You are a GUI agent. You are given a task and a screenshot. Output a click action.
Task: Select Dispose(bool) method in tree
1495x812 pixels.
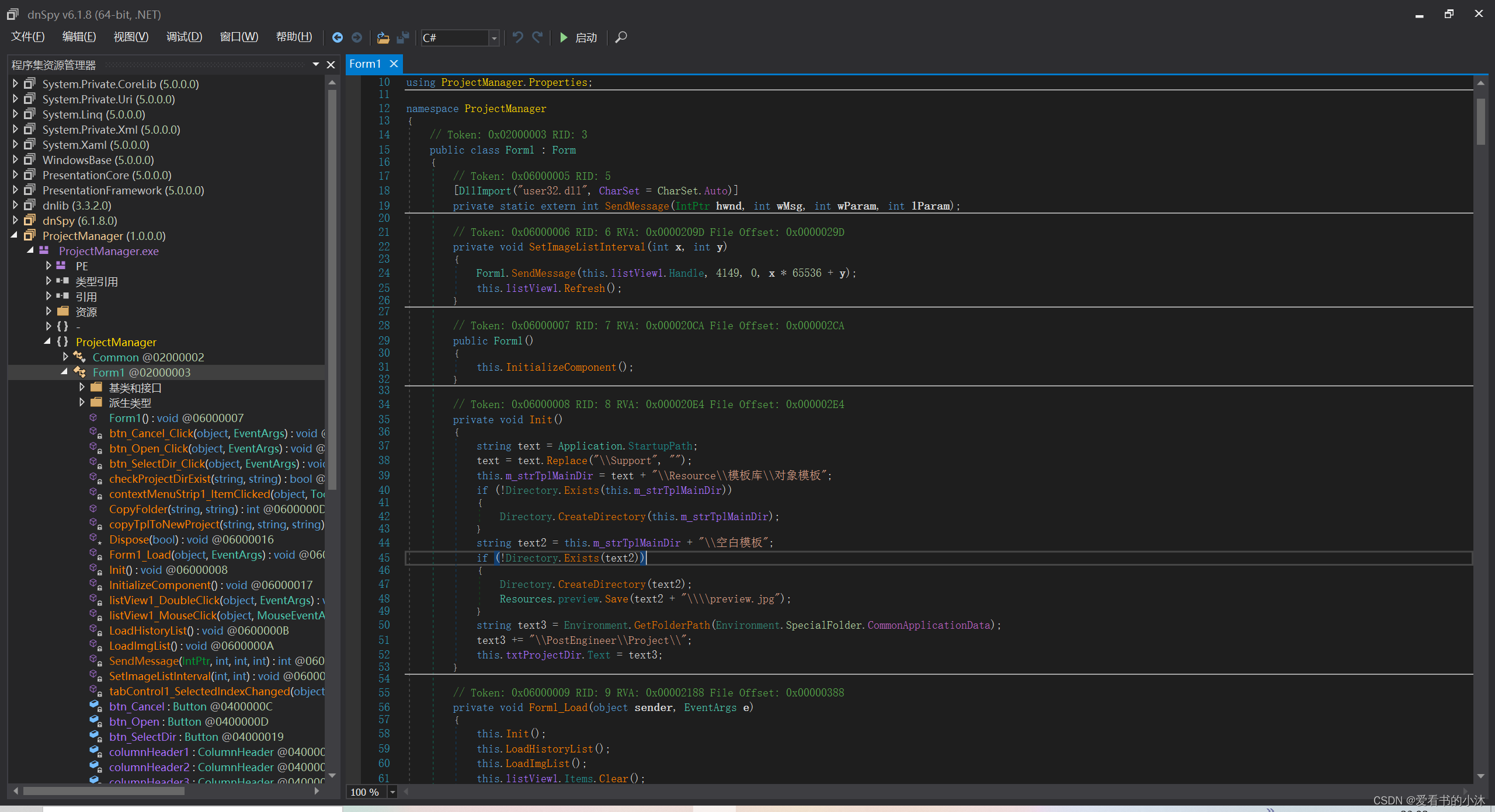point(191,539)
